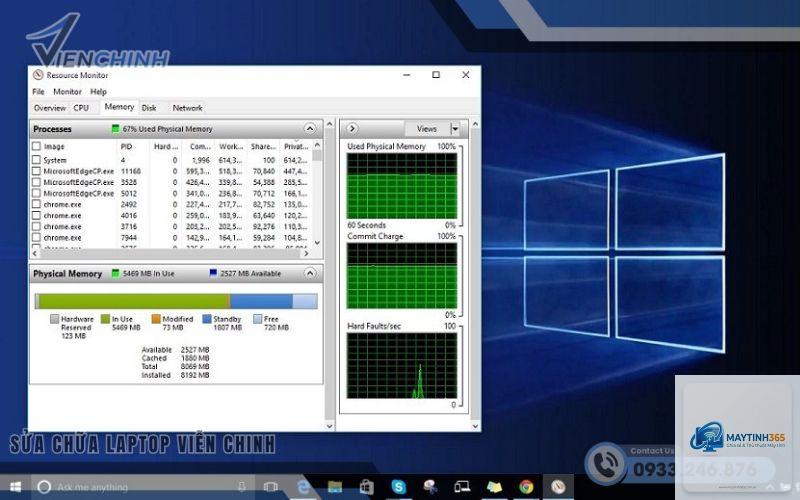The width and height of the screenshot is (800, 500).
Task: Click the connected devices taskbar icon
Action: pyautogui.click(x=462, y=487)
